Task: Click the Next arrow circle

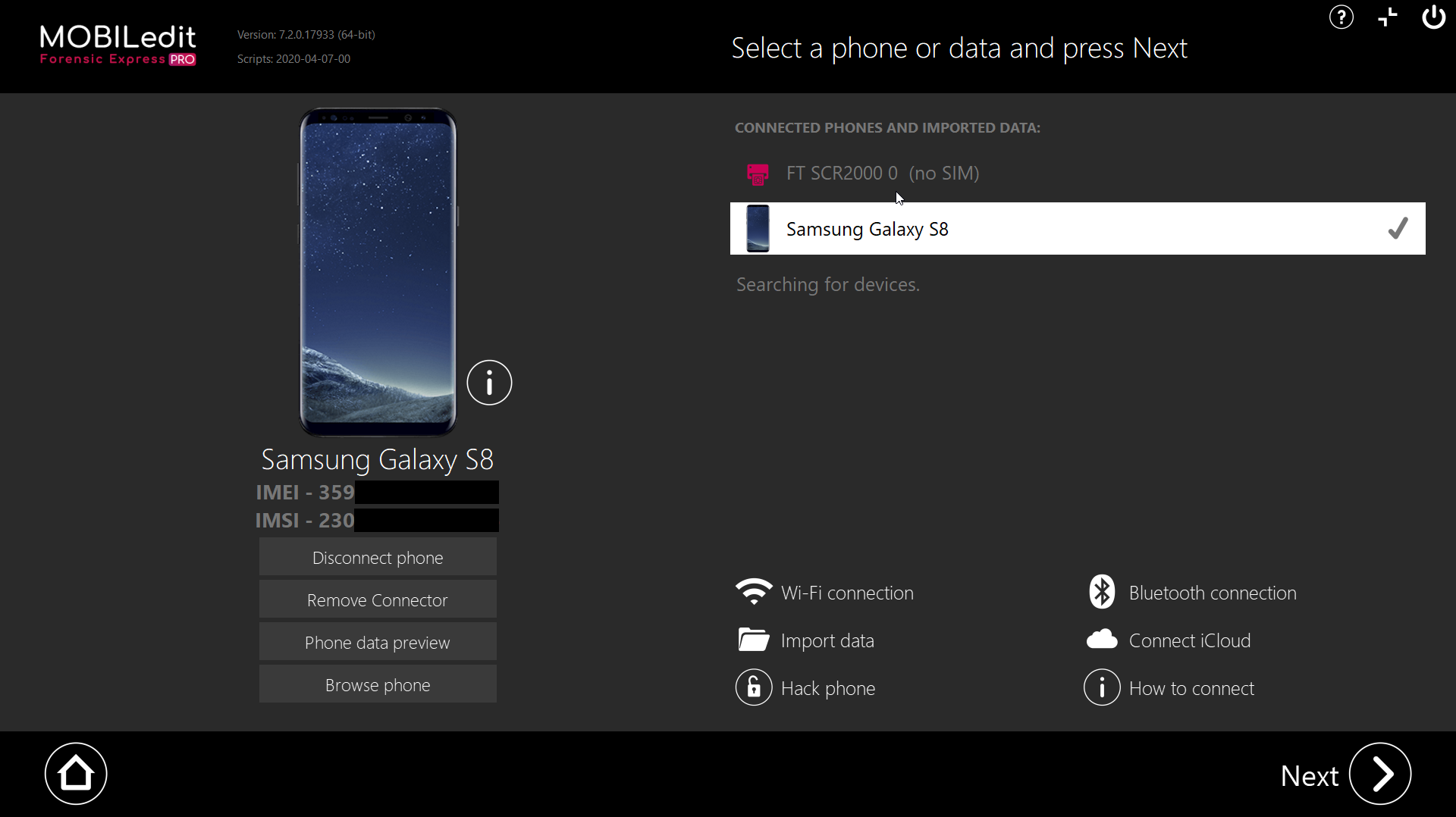Action: tap(1380, 774)
